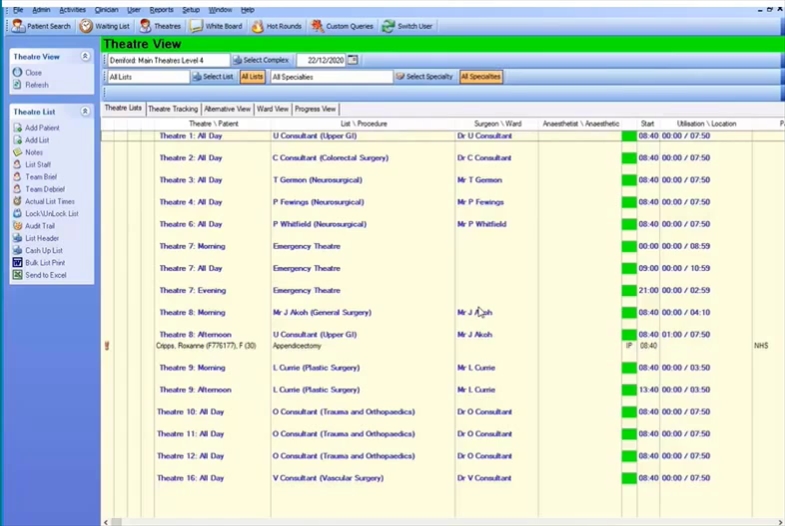The image size is (785, 526).
Task: Open the Admin menu
Action: click(41, 10)
